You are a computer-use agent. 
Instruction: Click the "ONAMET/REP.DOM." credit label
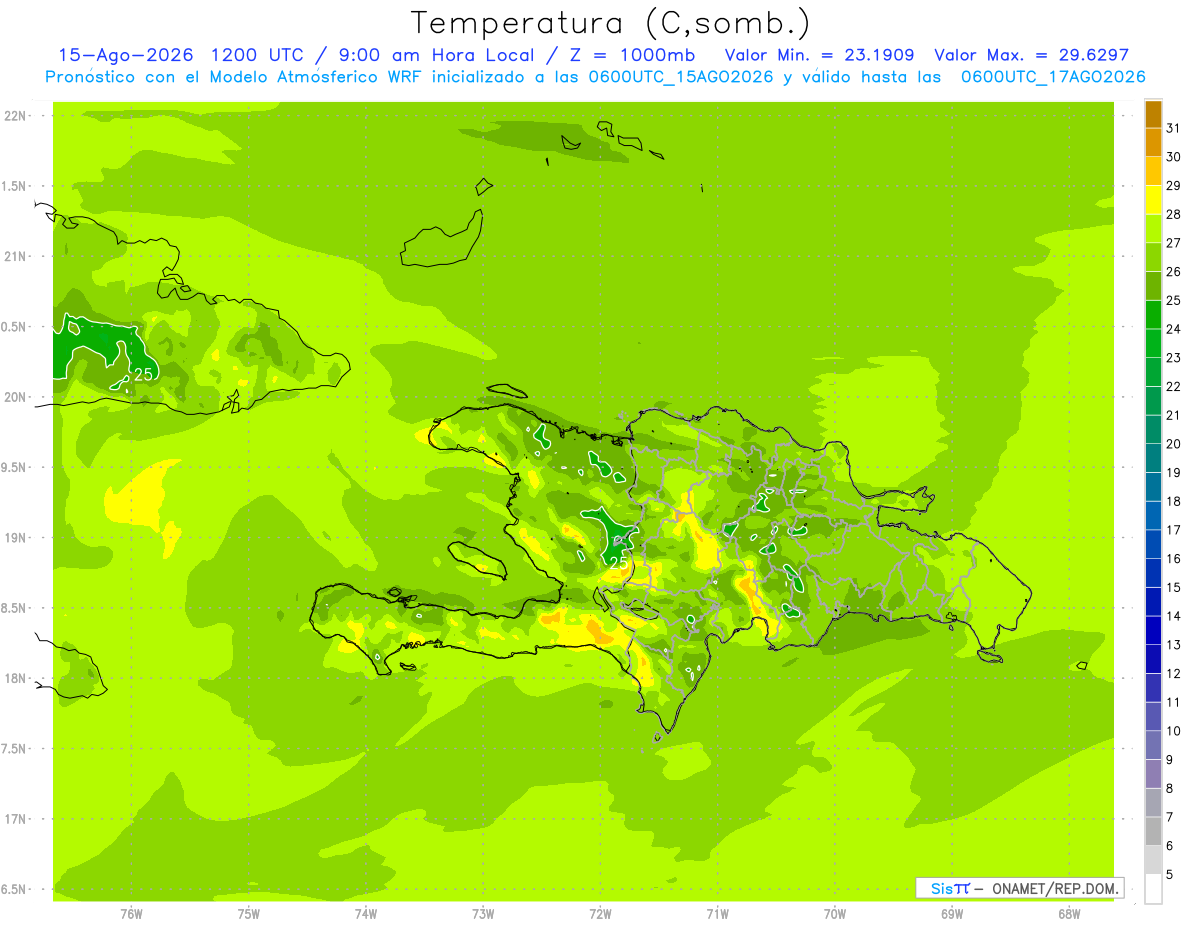tap(1056, 888)
